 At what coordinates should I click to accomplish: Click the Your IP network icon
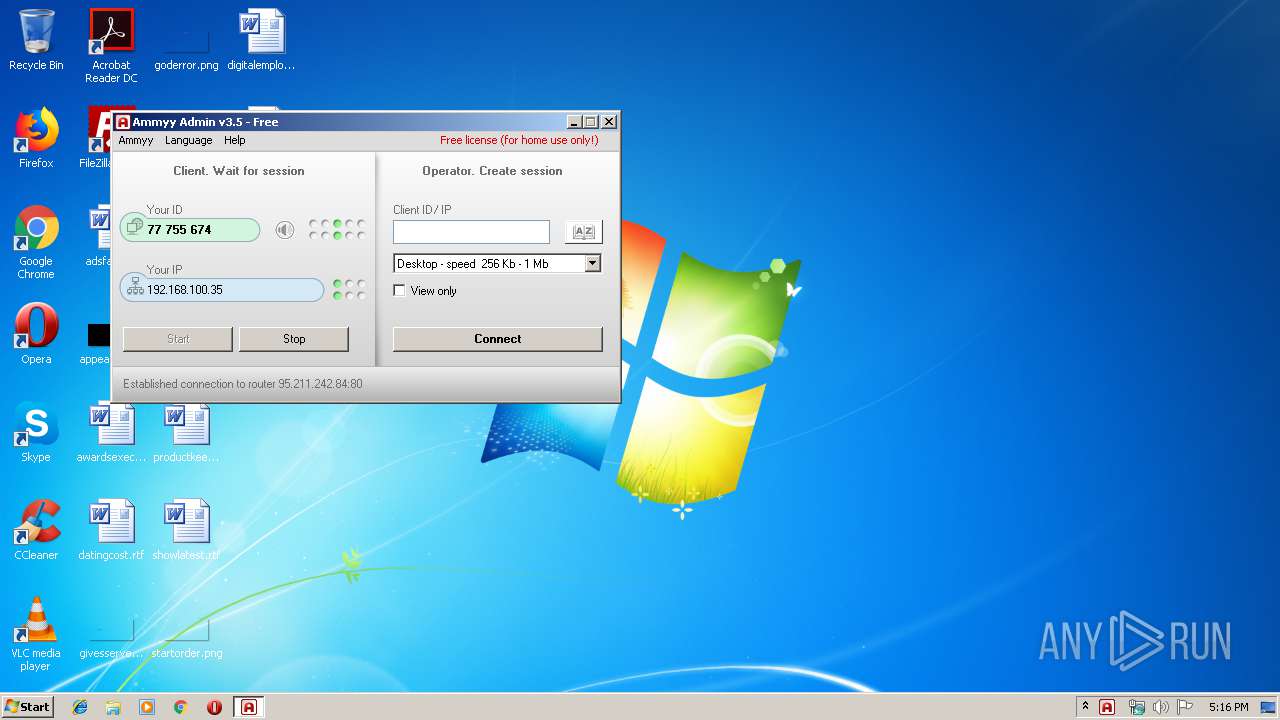tap(135, 289)
